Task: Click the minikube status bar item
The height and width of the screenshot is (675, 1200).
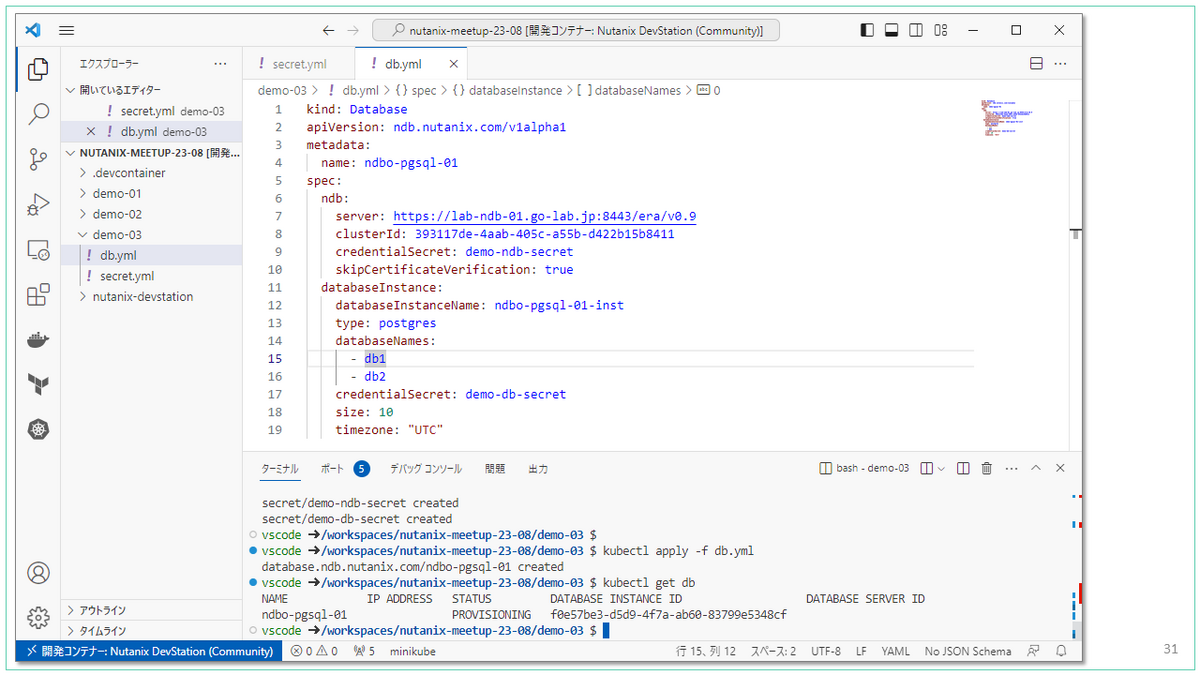Action: pyautogui.click(x=412, y=651)
